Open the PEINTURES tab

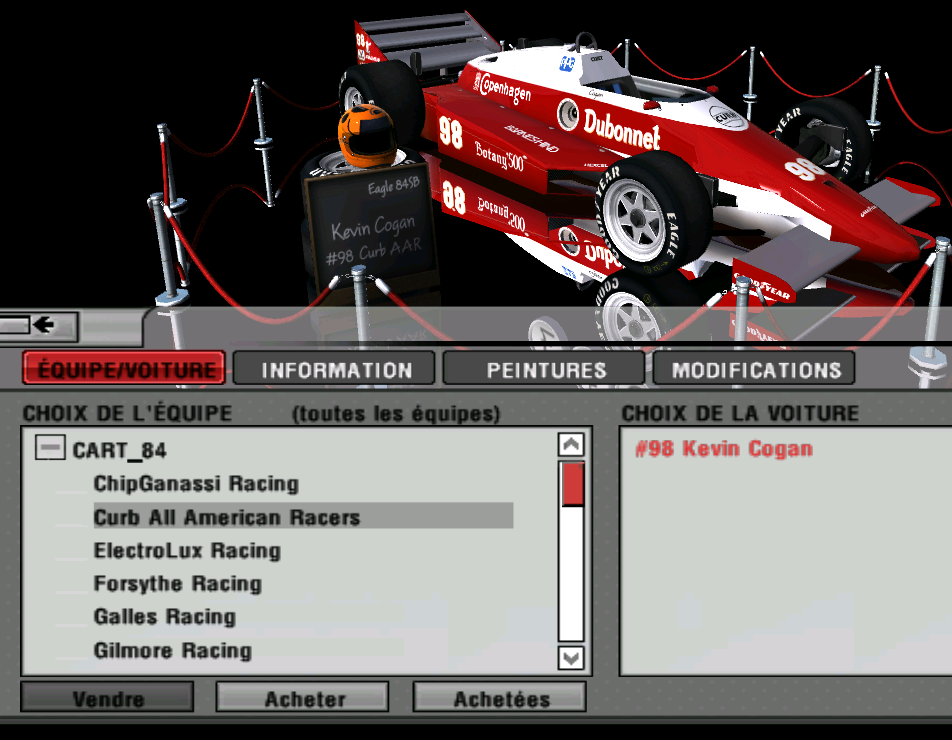click(x=544, y=368)
